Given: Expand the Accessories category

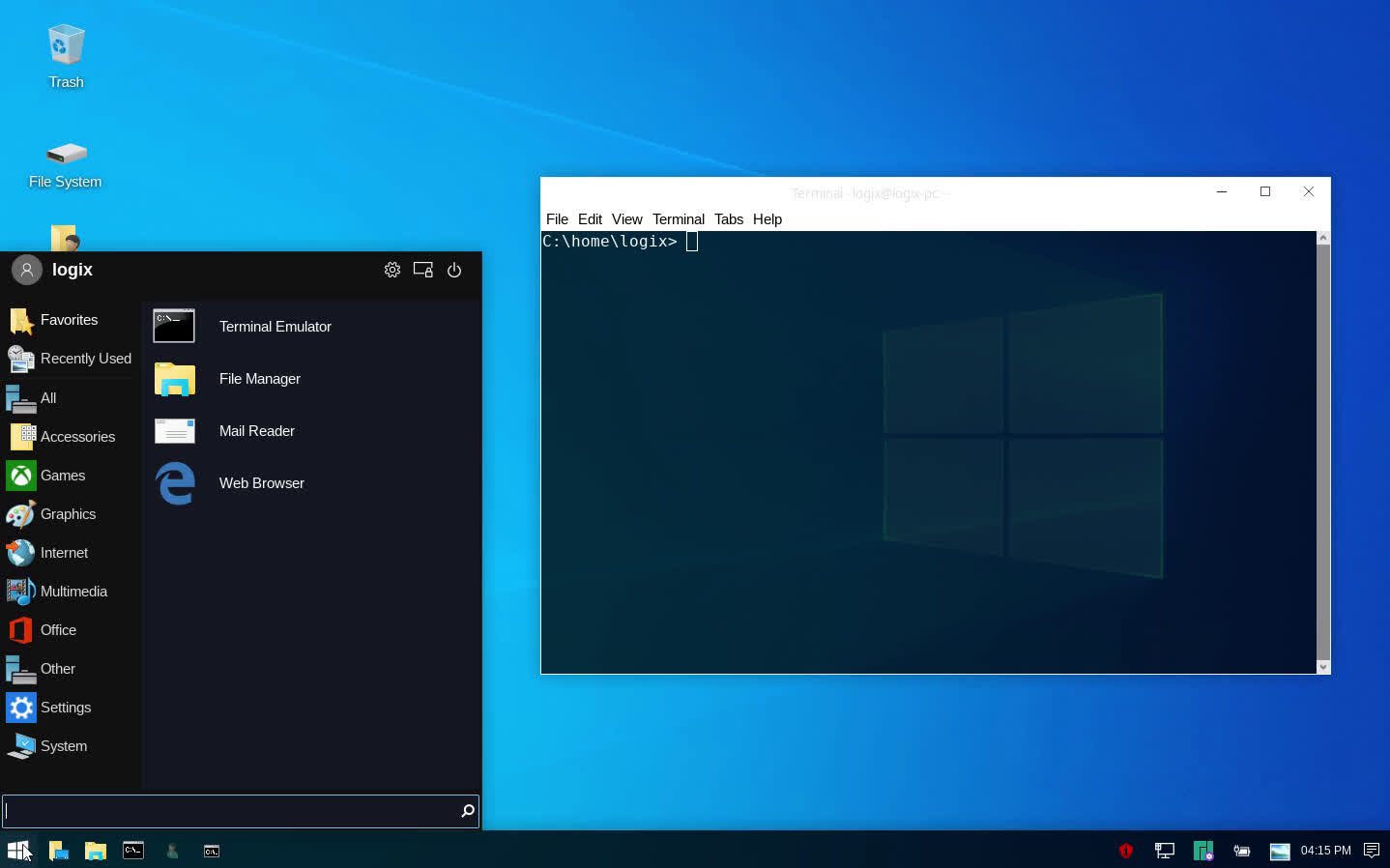Looking at the screenshot, I should 77,437.
